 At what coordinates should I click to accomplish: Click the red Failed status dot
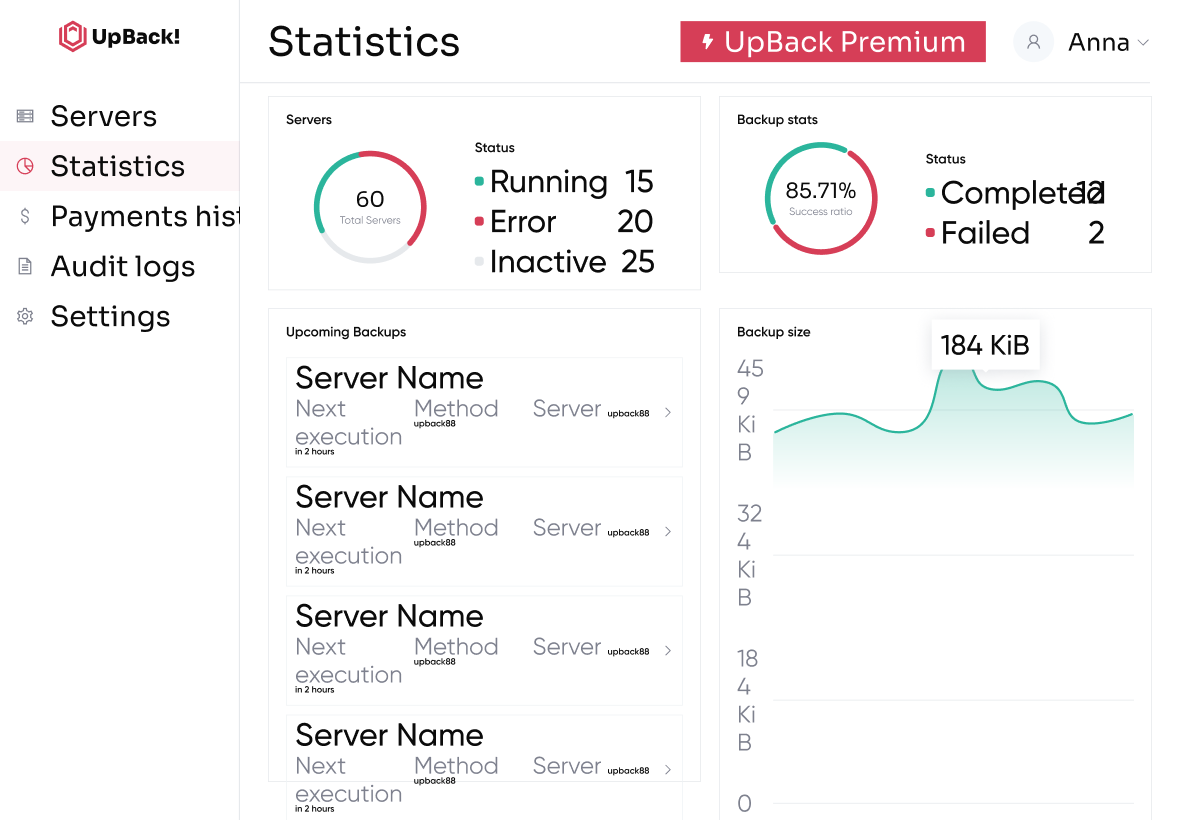pyautogui.click(x=930, y=233)
